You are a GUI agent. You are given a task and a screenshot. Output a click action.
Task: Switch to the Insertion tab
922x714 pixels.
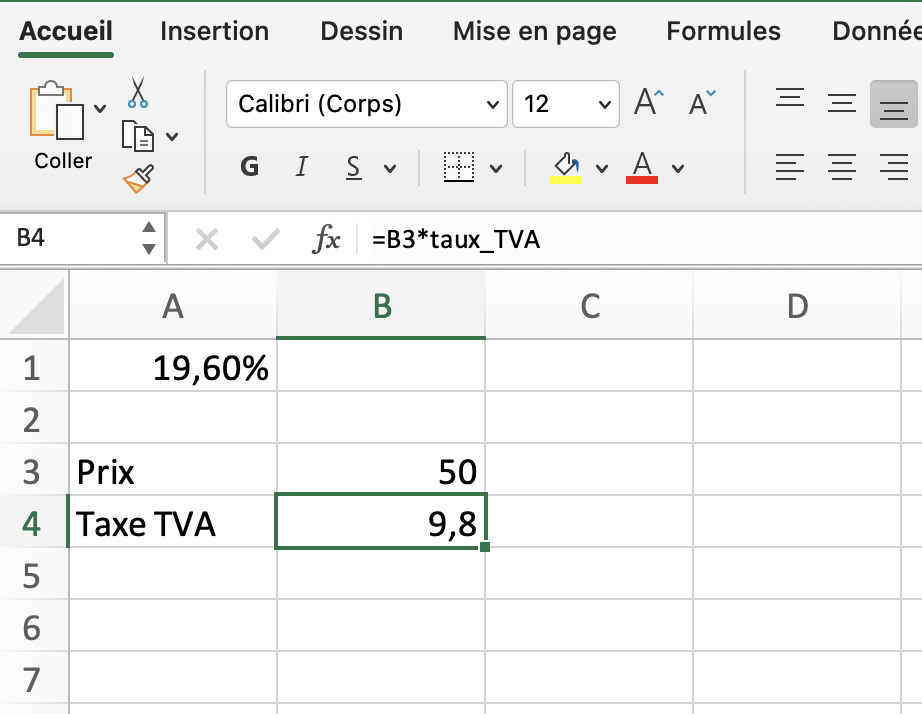point(214,31)
